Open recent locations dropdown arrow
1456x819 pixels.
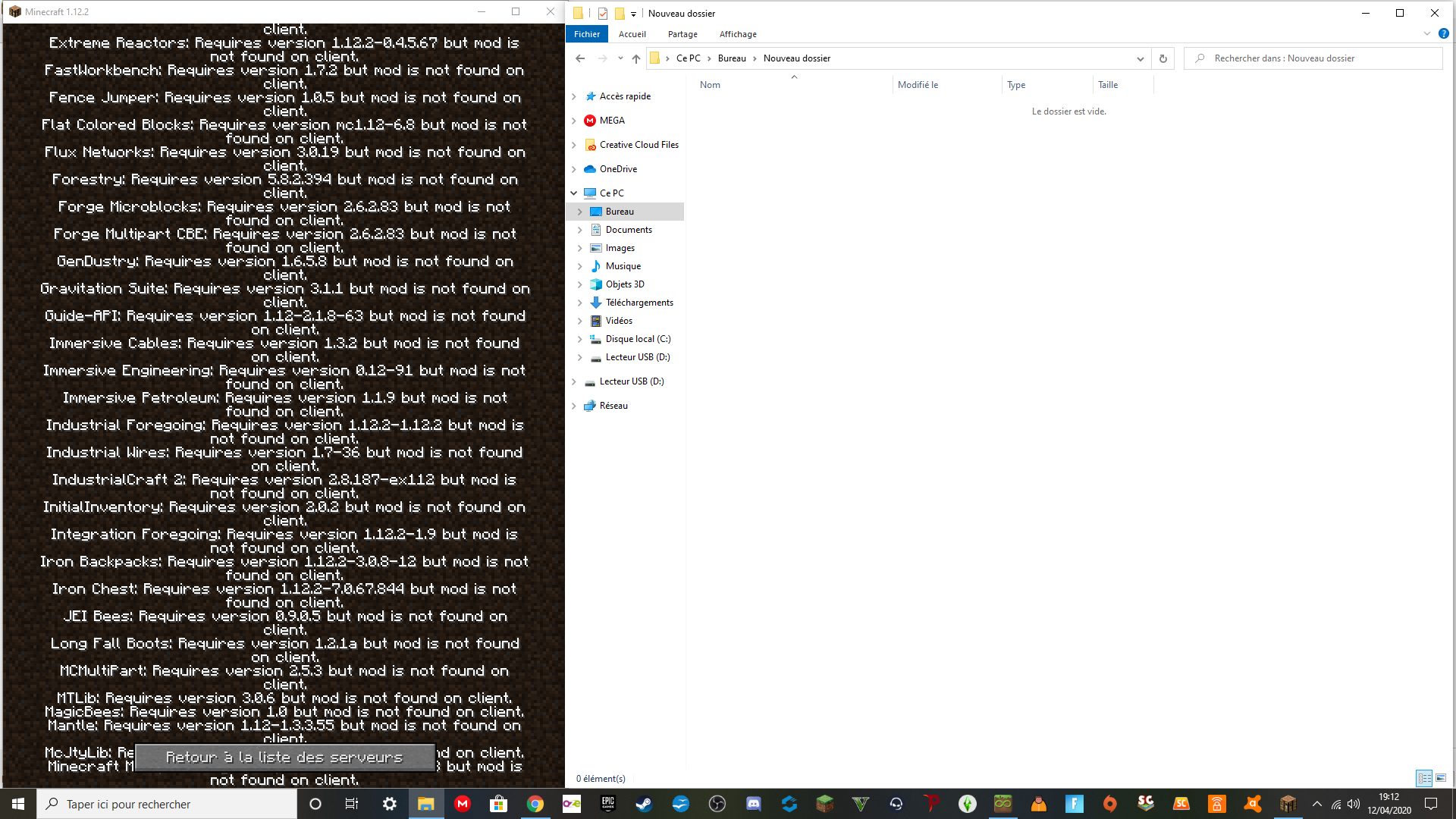click(620, 58)
